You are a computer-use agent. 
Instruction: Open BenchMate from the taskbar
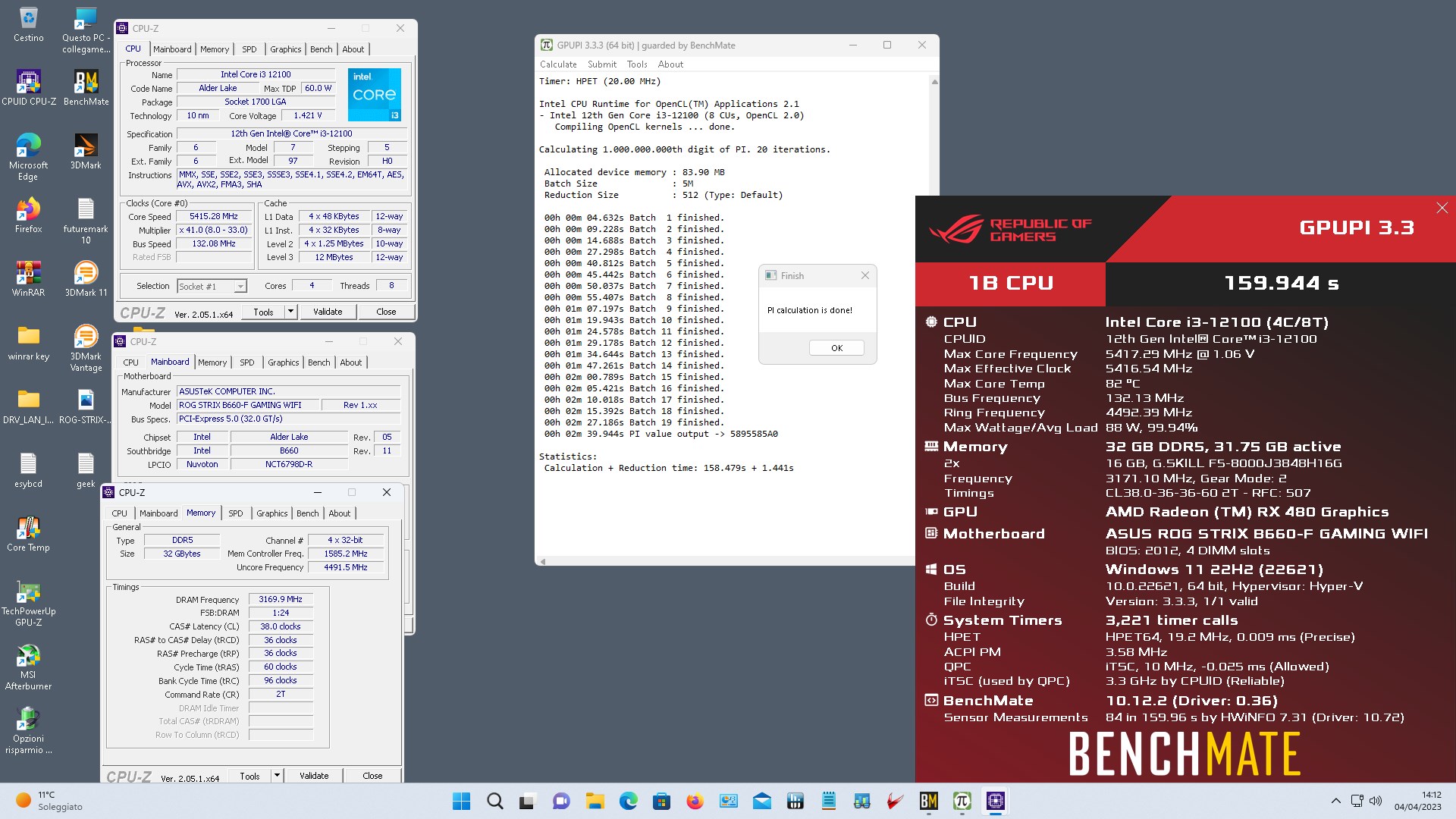(929, 801)
